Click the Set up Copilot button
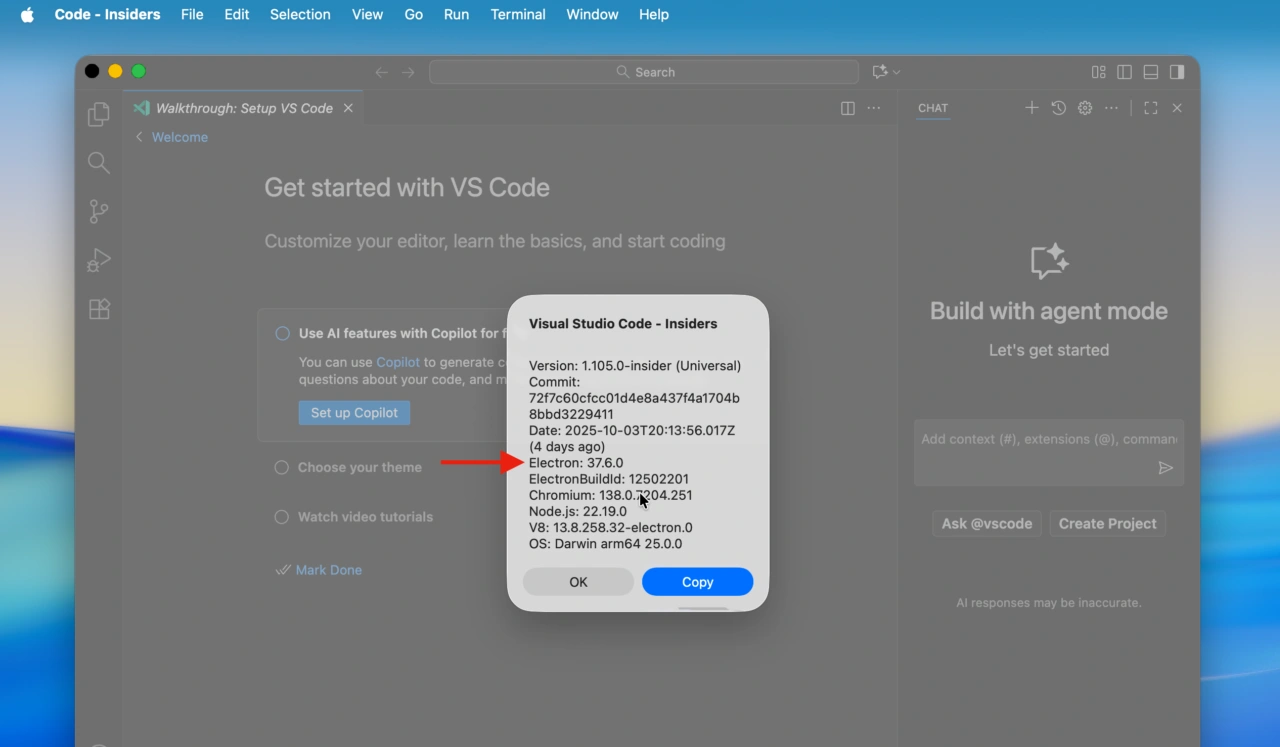1280x747 pixels. coord(354,412)
